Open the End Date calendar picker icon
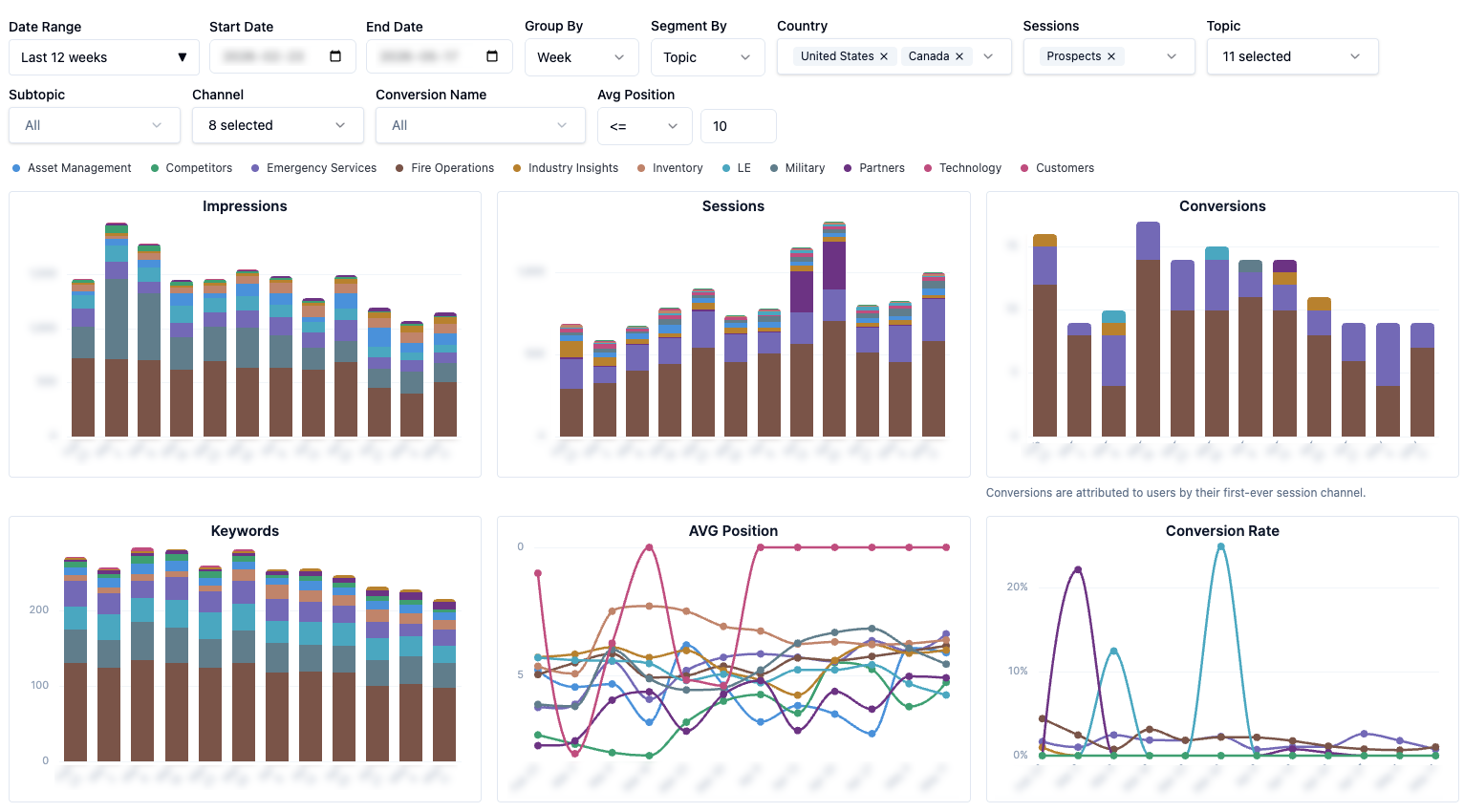1464x812 pixels. pyautogui.click(x=492, y=56)
